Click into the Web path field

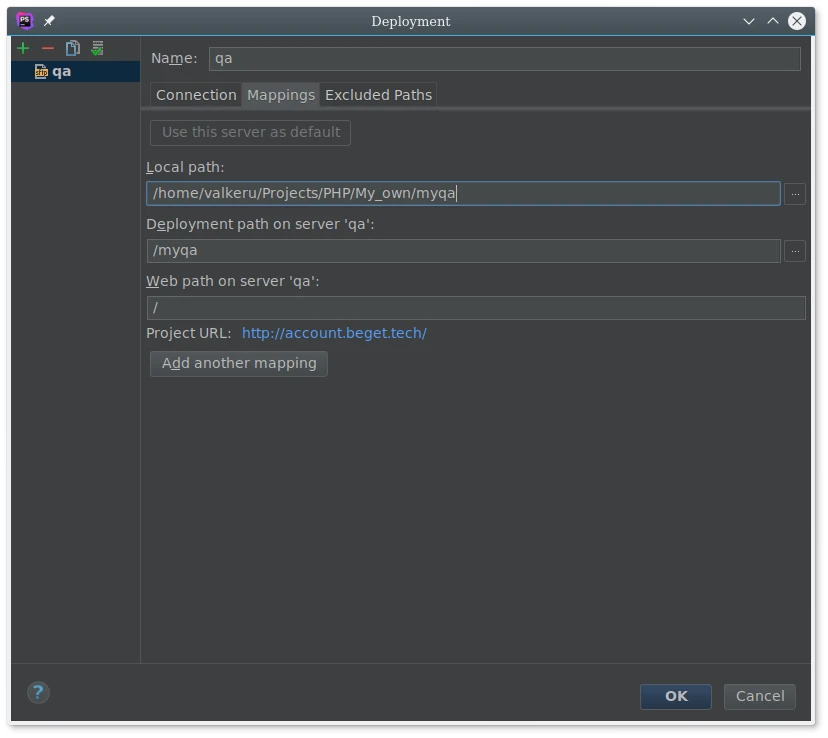(x=475, y=308)
